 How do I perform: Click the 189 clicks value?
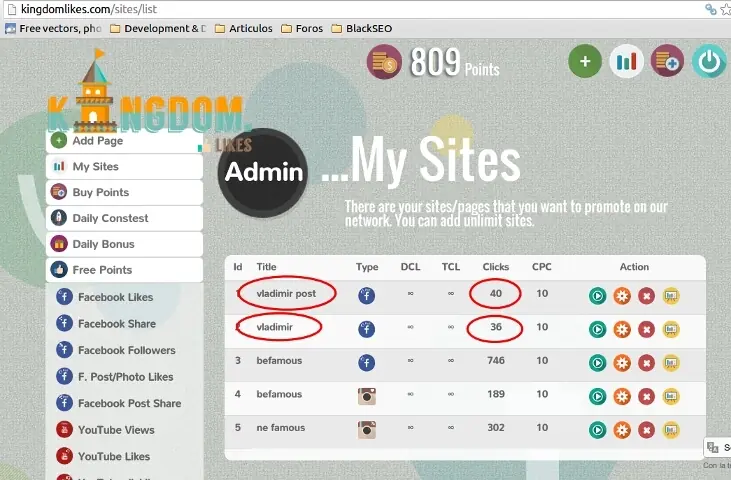pyautogui.click(x=496, y=394)
